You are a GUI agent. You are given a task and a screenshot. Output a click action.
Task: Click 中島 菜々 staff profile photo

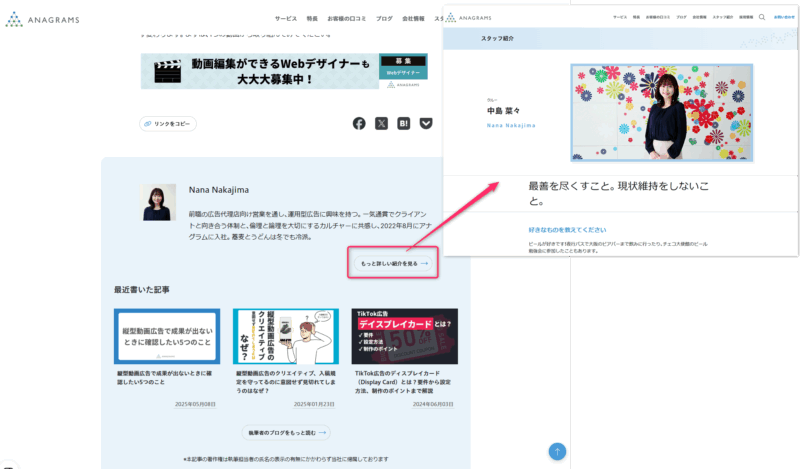pyautogui.click(x=662, y=113)
